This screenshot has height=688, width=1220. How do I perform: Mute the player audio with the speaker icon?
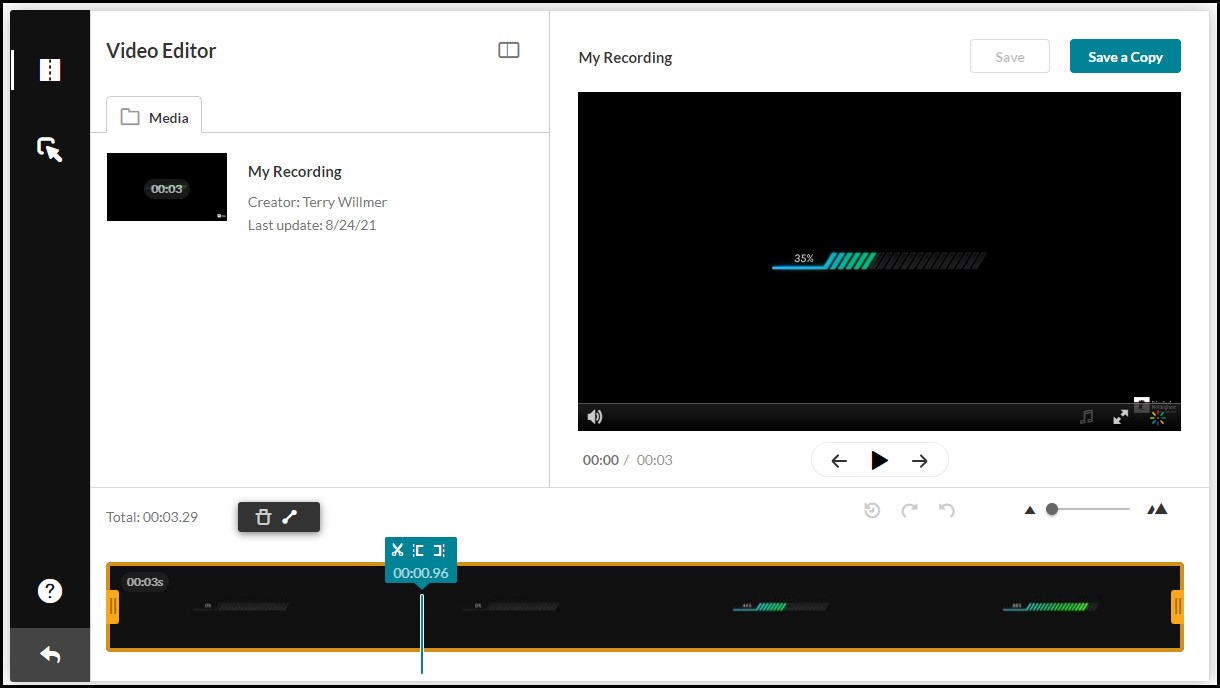[595, 416]
